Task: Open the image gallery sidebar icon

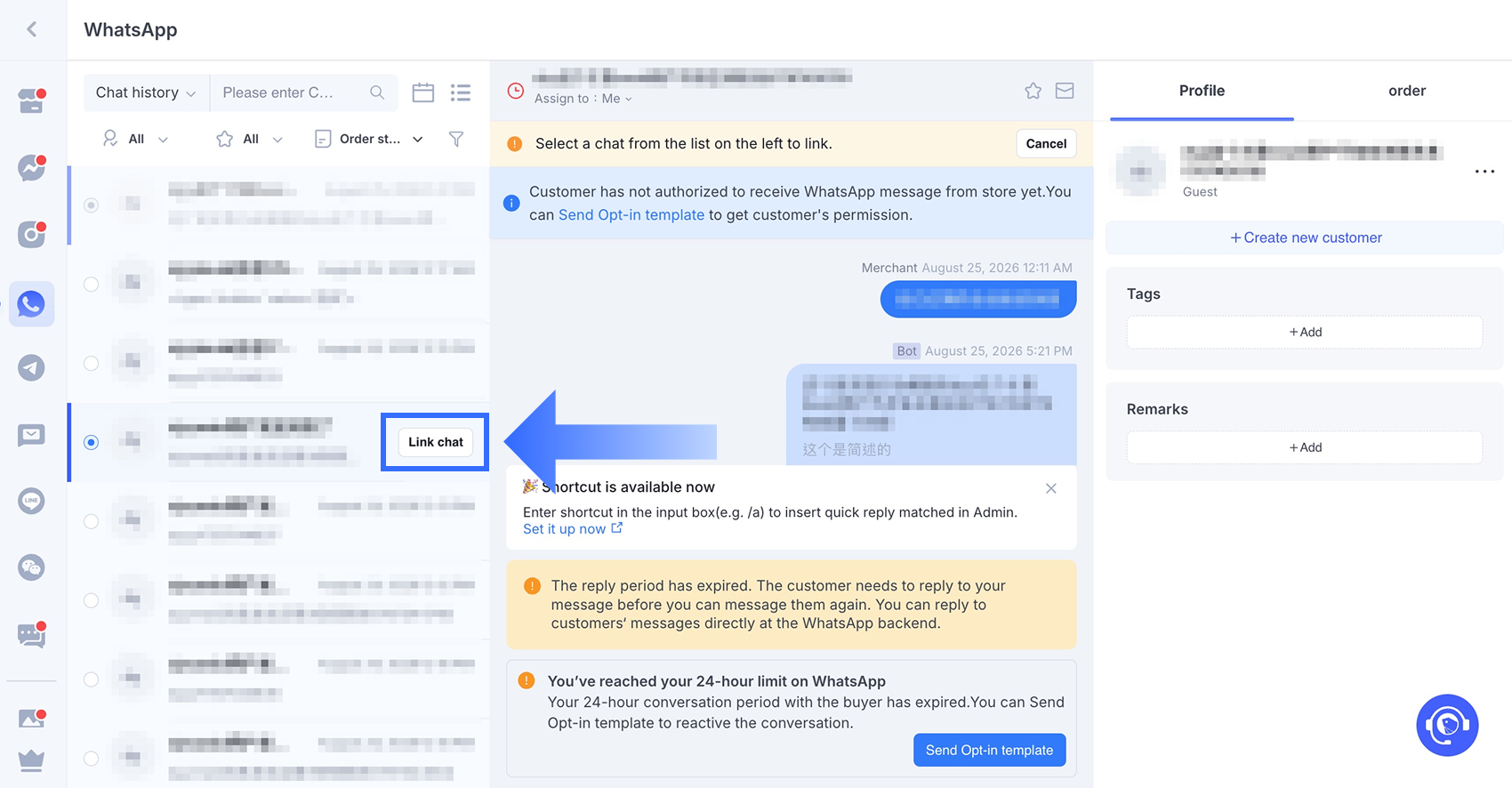Action: (31, 718)
